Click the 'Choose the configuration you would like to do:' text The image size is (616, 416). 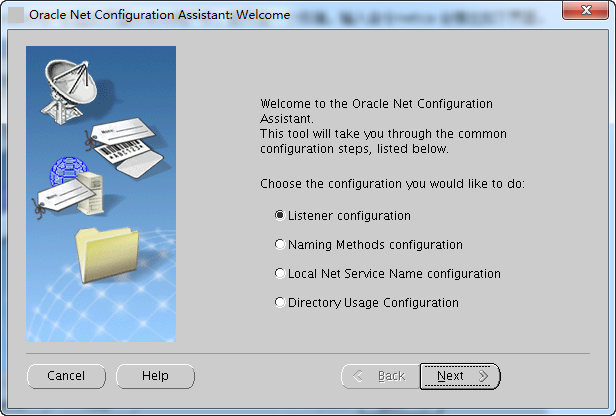(392, 184)
